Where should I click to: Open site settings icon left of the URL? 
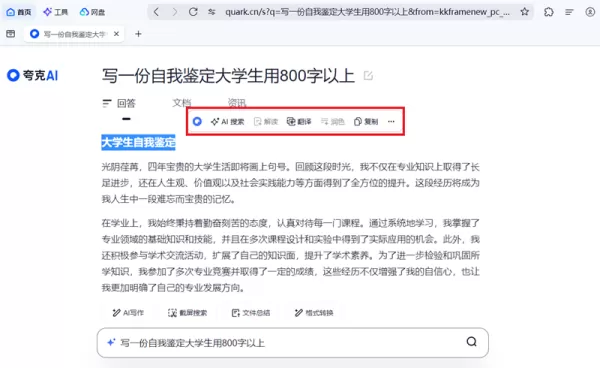(x=212, y=12)
